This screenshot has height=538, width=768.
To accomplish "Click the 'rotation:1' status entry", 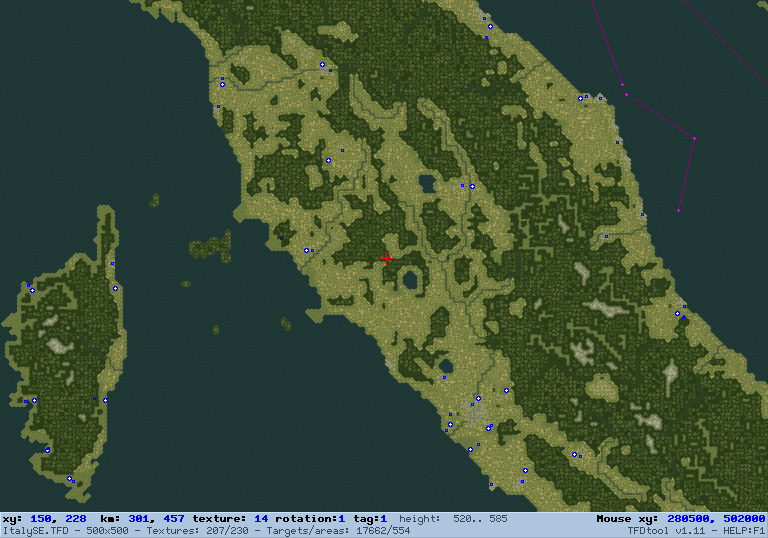I will 310,518.
